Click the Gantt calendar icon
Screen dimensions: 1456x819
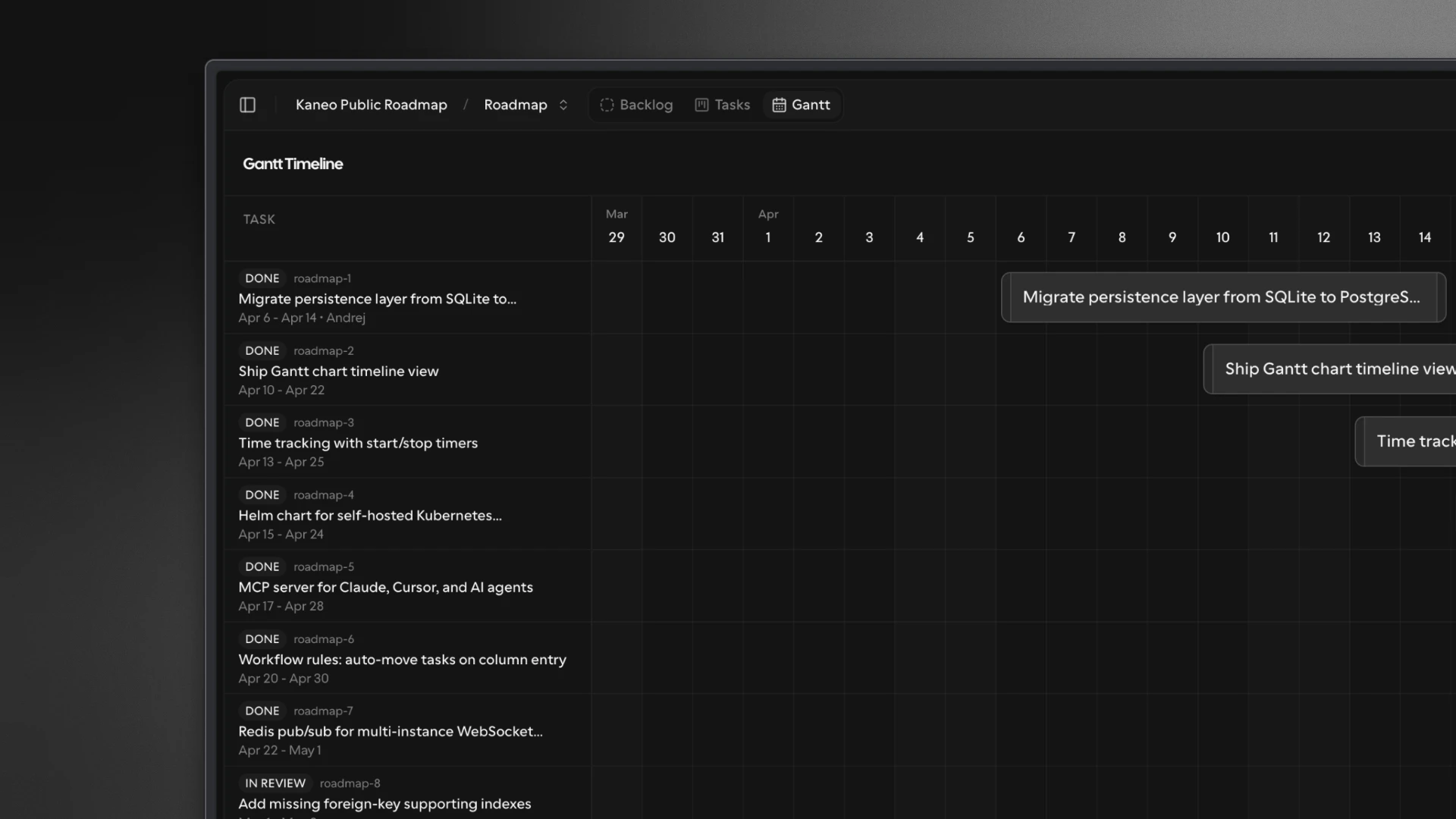pyautogui.click(x=779, y=105)
